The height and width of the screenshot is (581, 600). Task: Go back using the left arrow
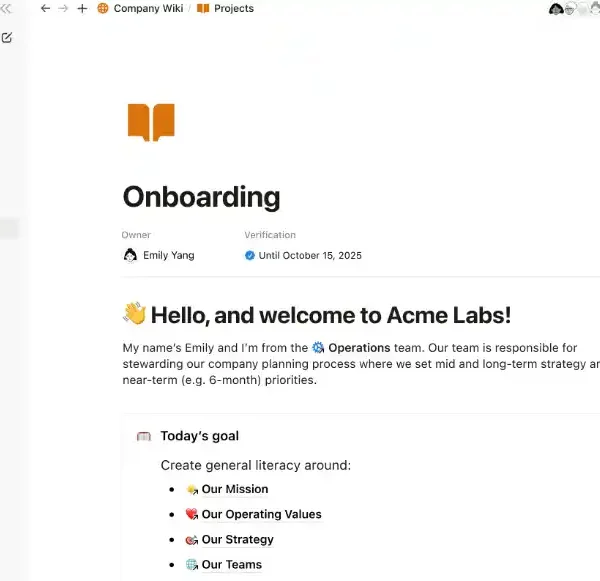point(45,8)
